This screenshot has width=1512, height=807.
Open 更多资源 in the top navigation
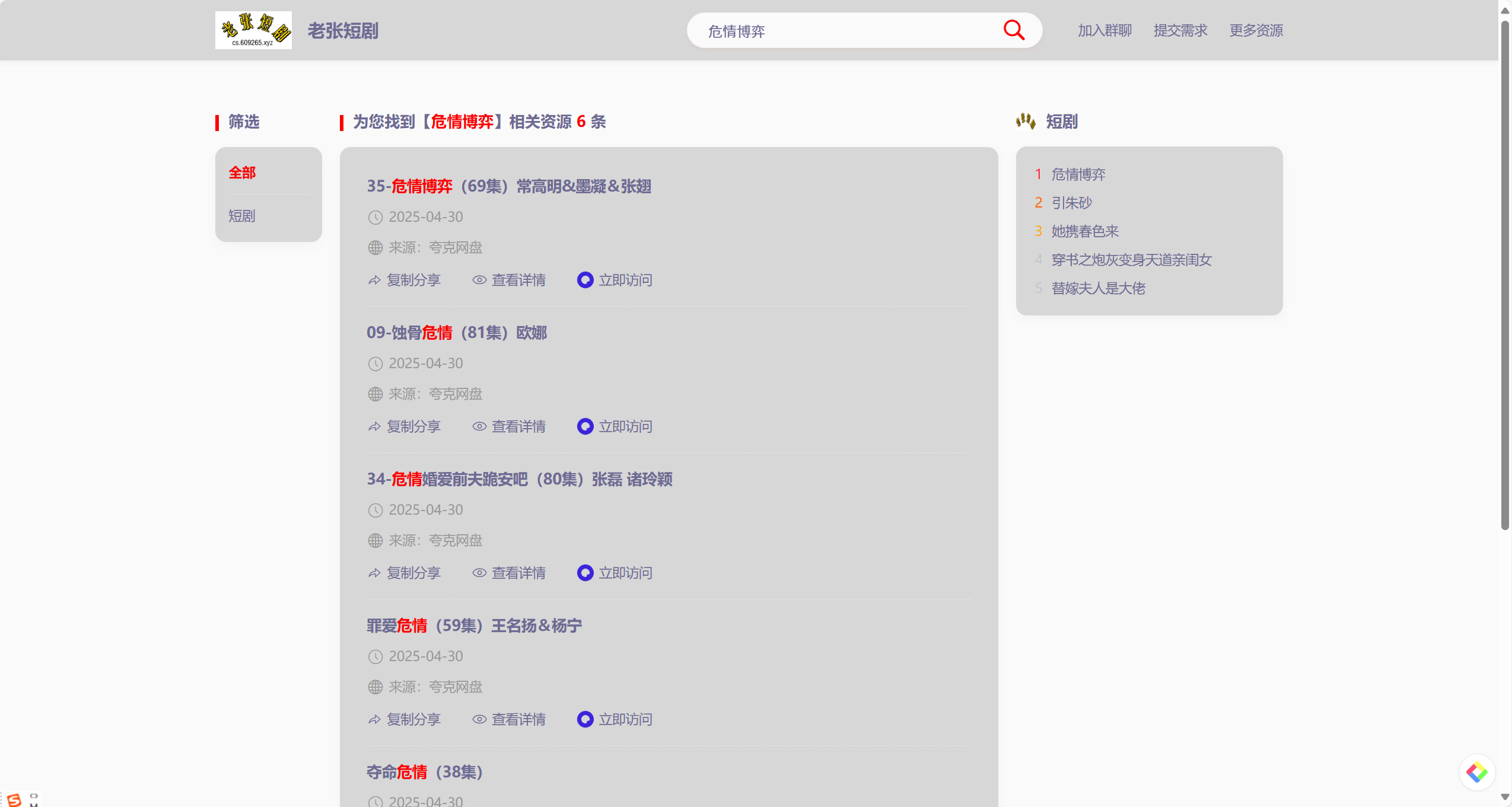click(1256, 30)
